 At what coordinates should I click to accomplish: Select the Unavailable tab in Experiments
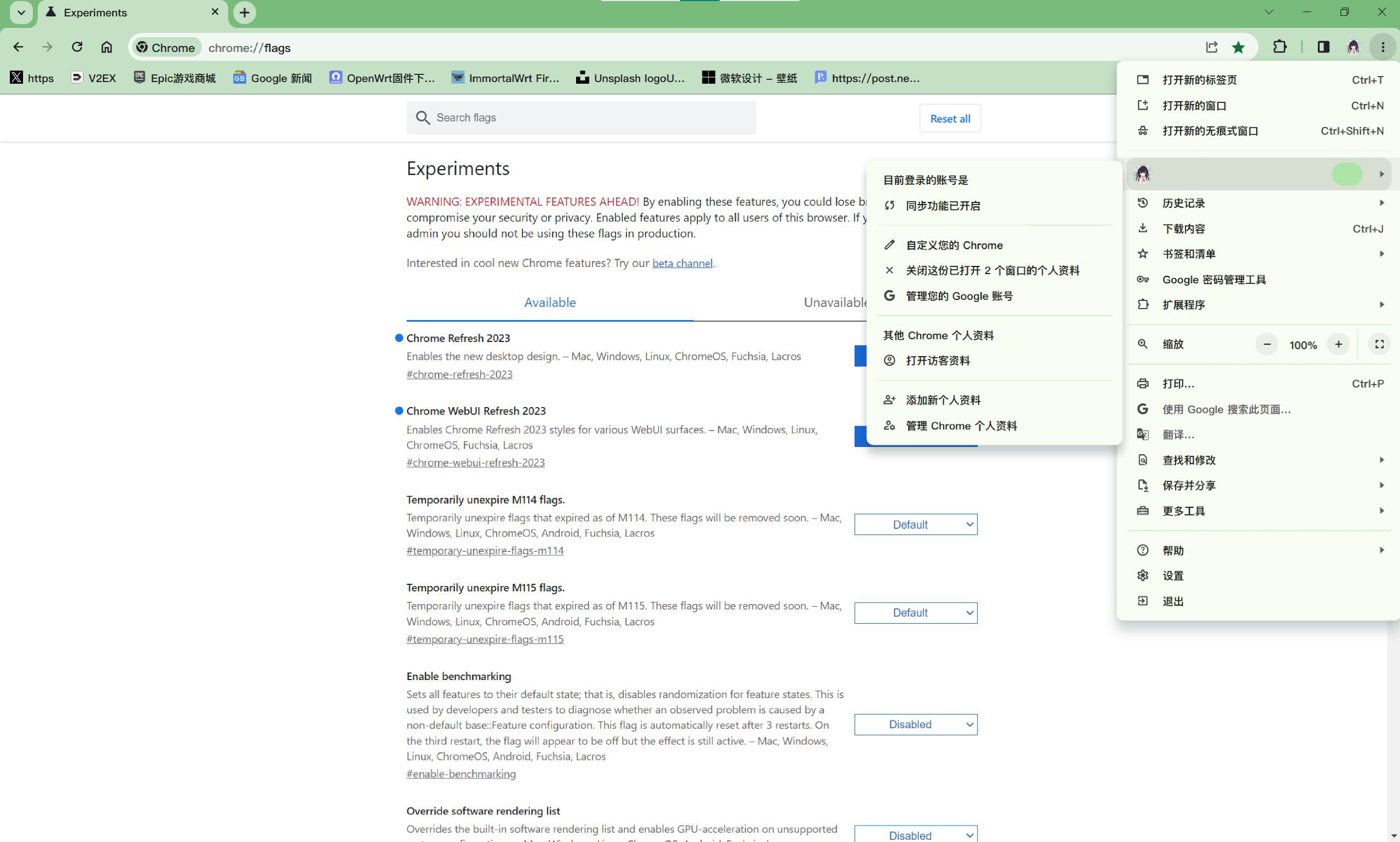tap(836, 301)
